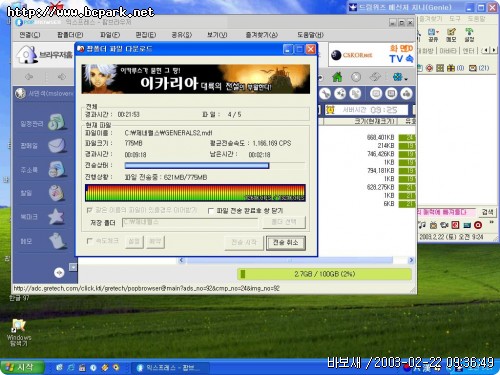The height and width of the screenshot is (375, 500).
Task: Click the camera icon in Genie bottom bar
Action: coord(444,225)
